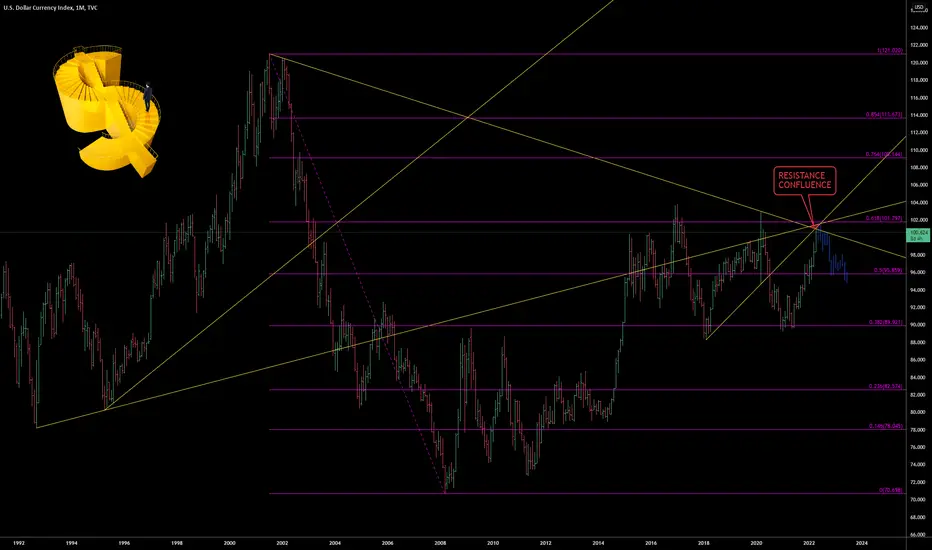Click the 2002 label on the time axis

282,543
